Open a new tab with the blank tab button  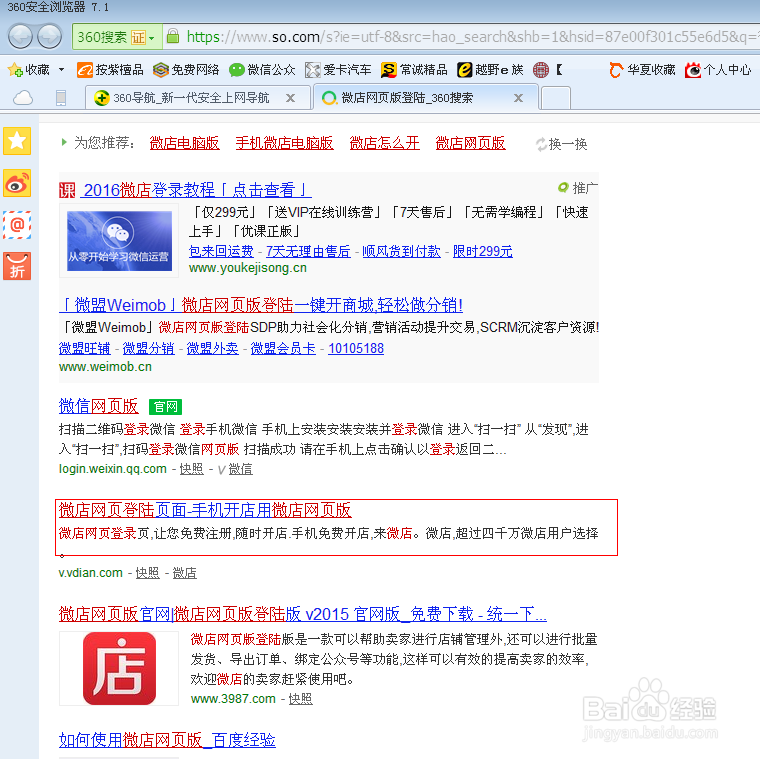555,98
